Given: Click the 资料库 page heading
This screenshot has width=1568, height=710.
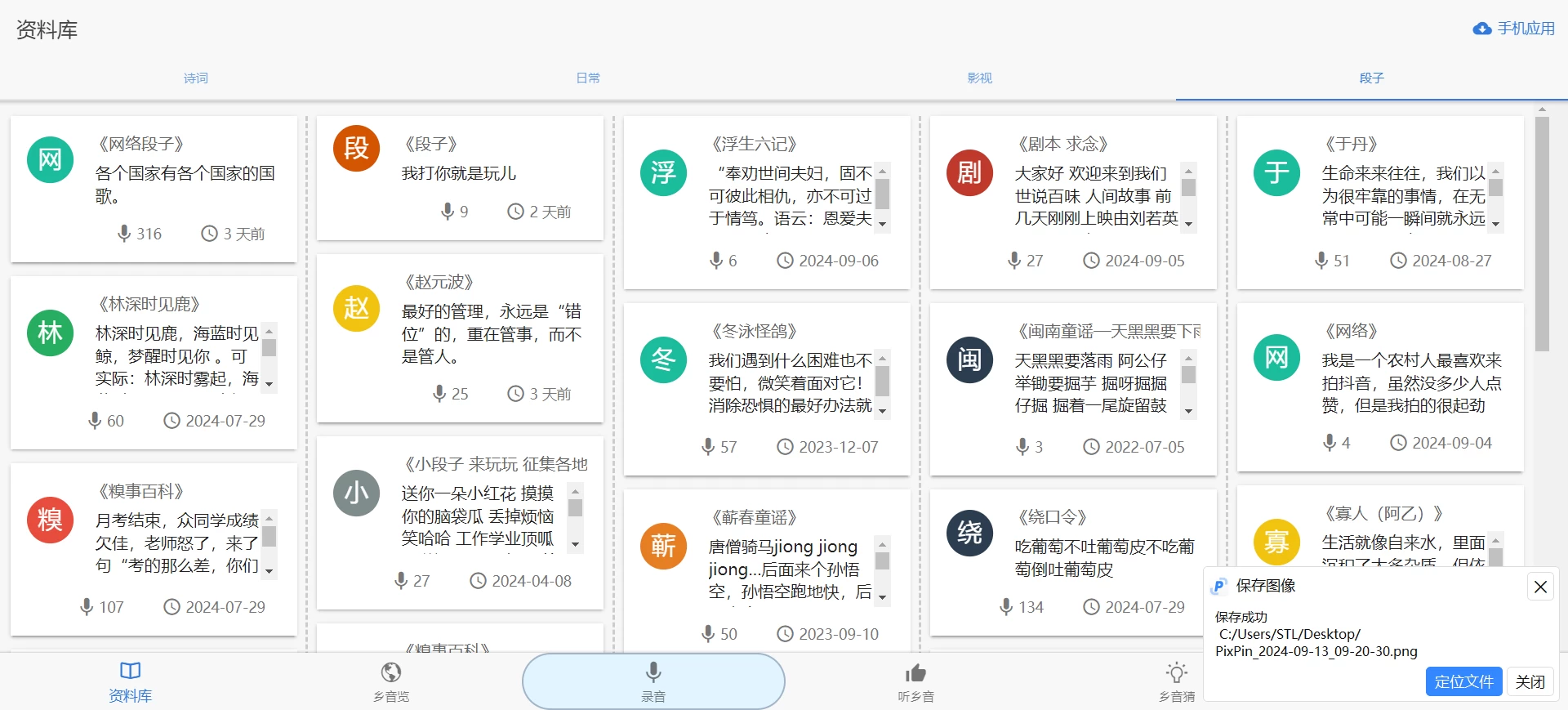Looking at the screenshot, I should (x=47, y=30).
